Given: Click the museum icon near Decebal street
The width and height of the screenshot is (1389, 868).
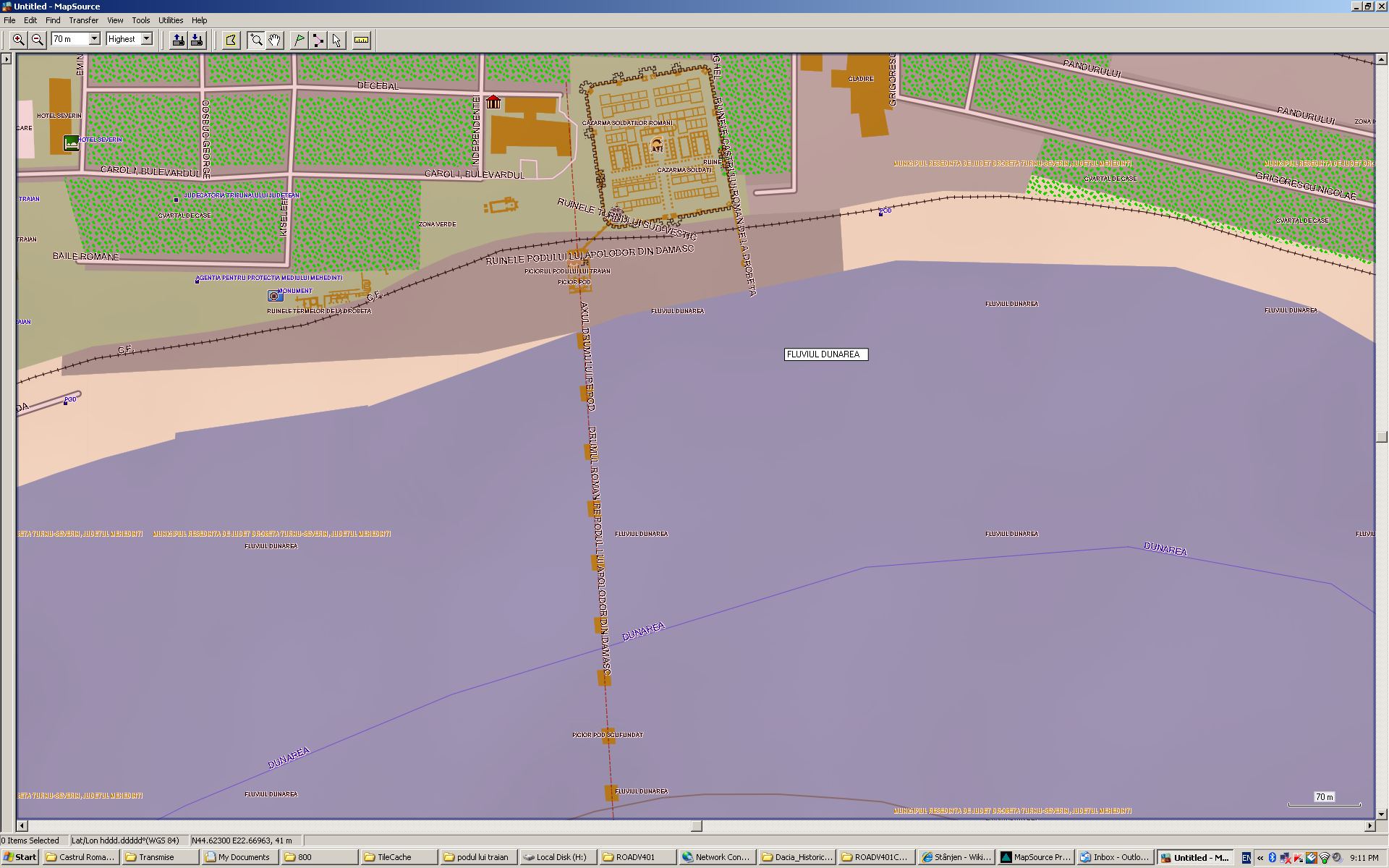Looking at the screenshot, I should pyautogui.click(x=493, y=102).
